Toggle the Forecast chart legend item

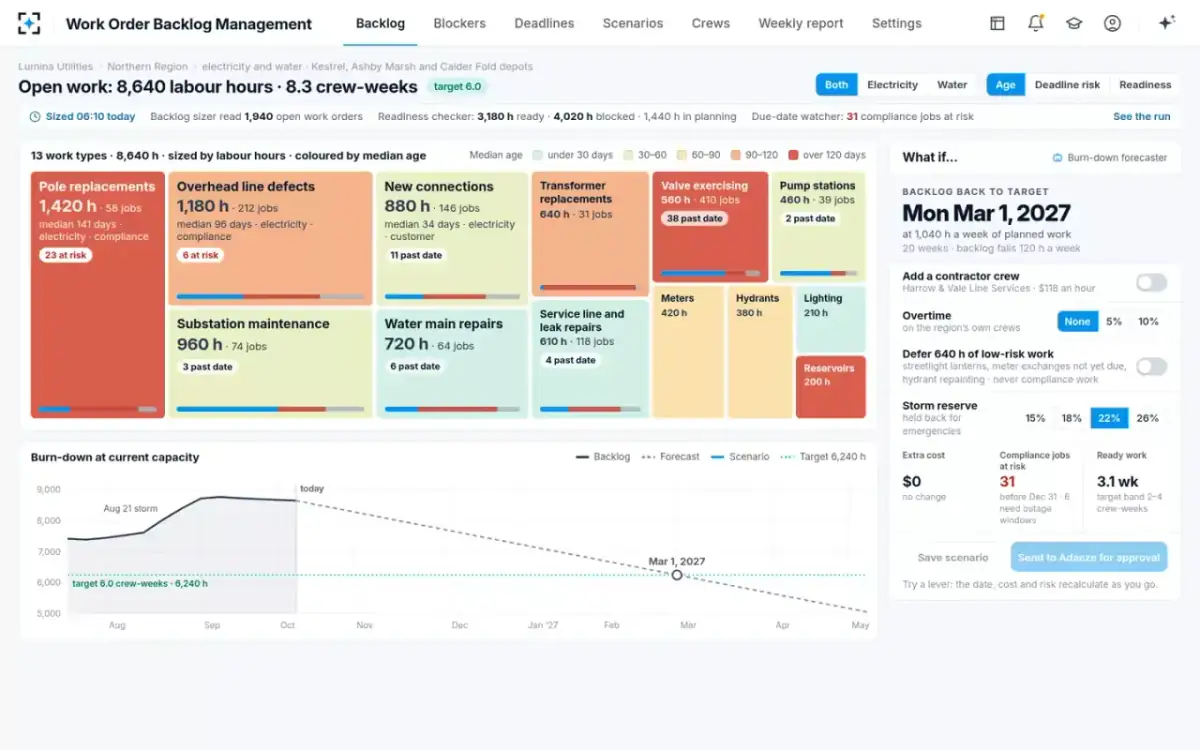[x=670, y=457]
